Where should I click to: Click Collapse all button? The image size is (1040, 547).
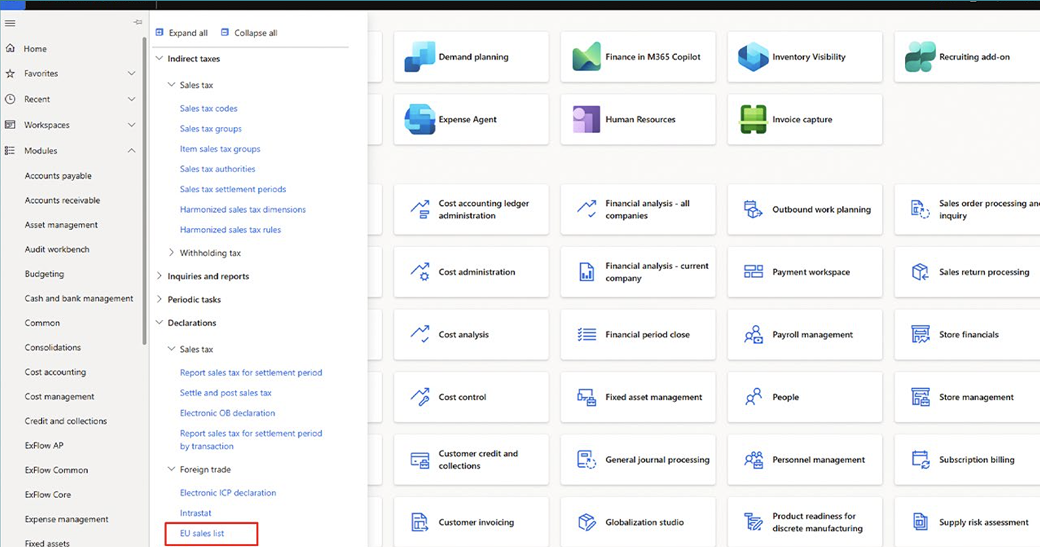point(249,32)
